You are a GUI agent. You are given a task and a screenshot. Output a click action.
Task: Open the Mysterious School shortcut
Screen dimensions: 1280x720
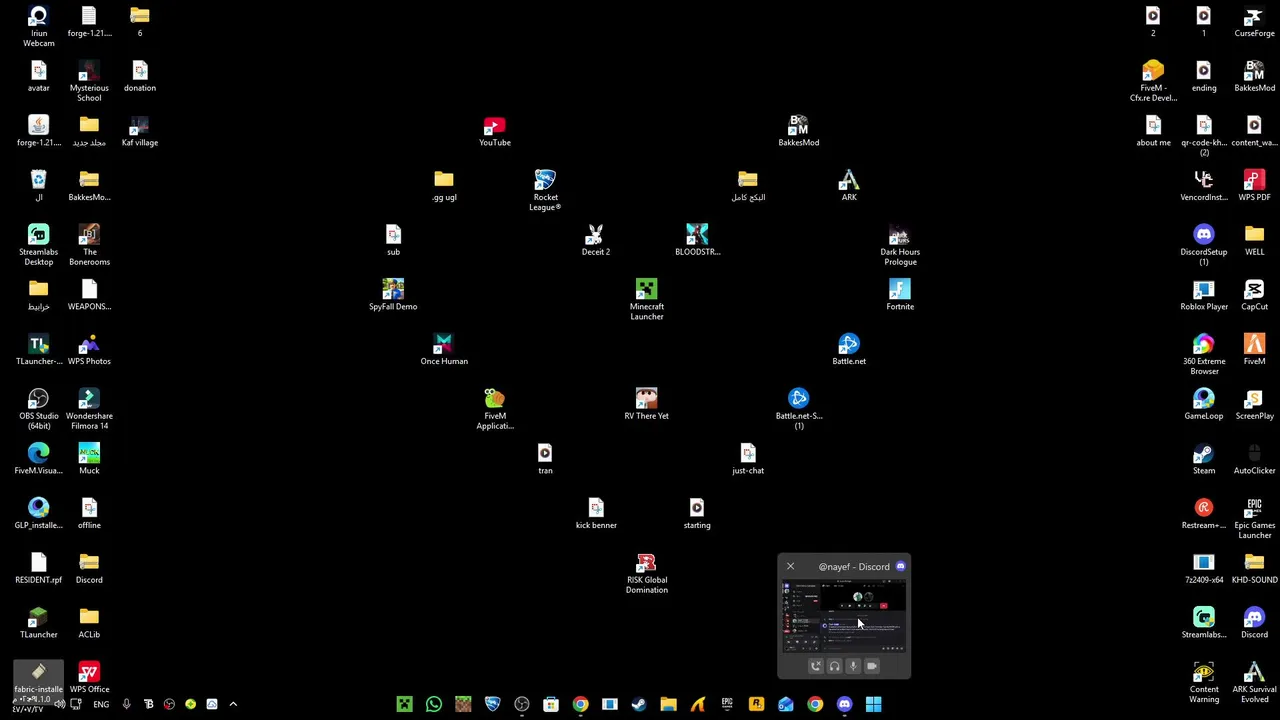(89, 81)
